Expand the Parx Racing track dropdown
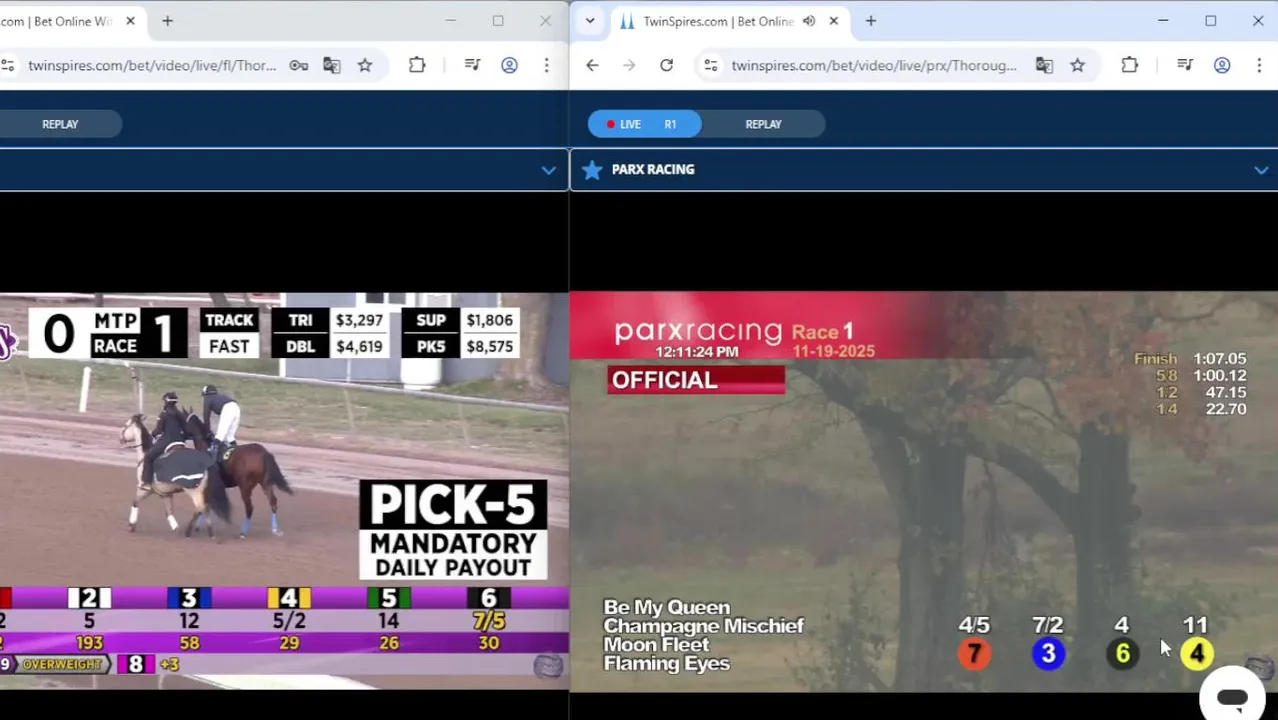This screenshot has width=1278, height=720. pos(1261,170)
